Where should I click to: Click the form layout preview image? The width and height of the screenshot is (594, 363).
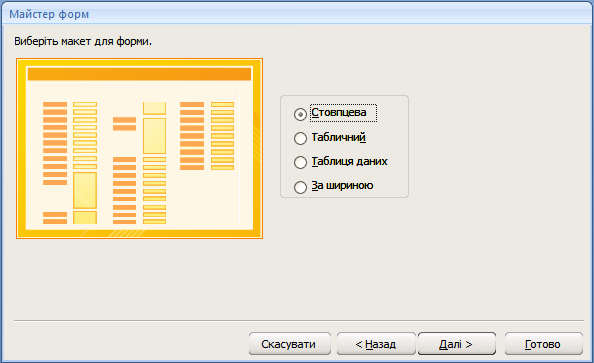(x=139, y=149)
